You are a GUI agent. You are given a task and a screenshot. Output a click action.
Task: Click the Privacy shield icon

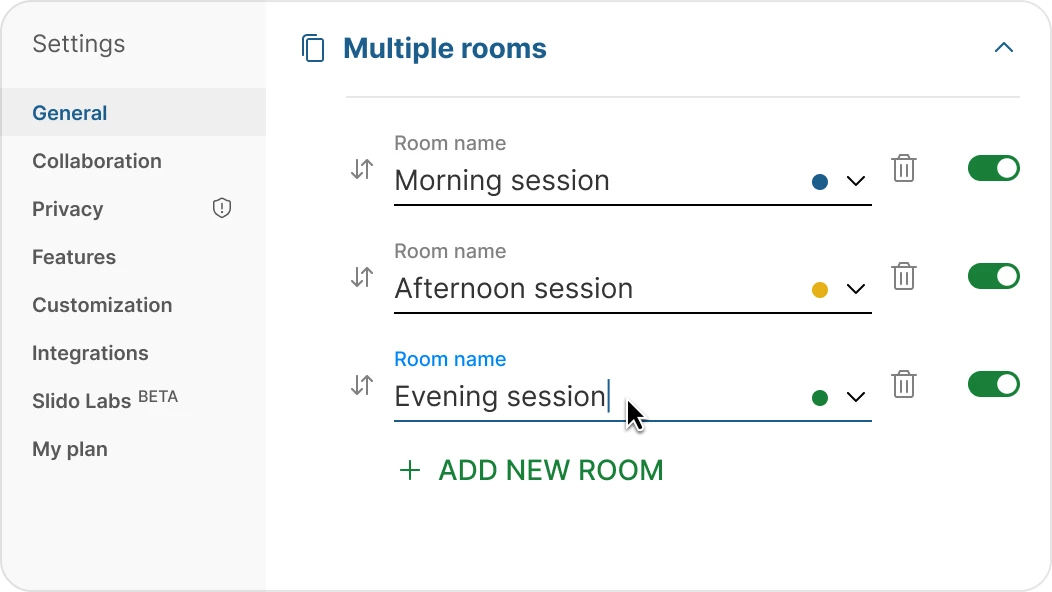point(222,208)
